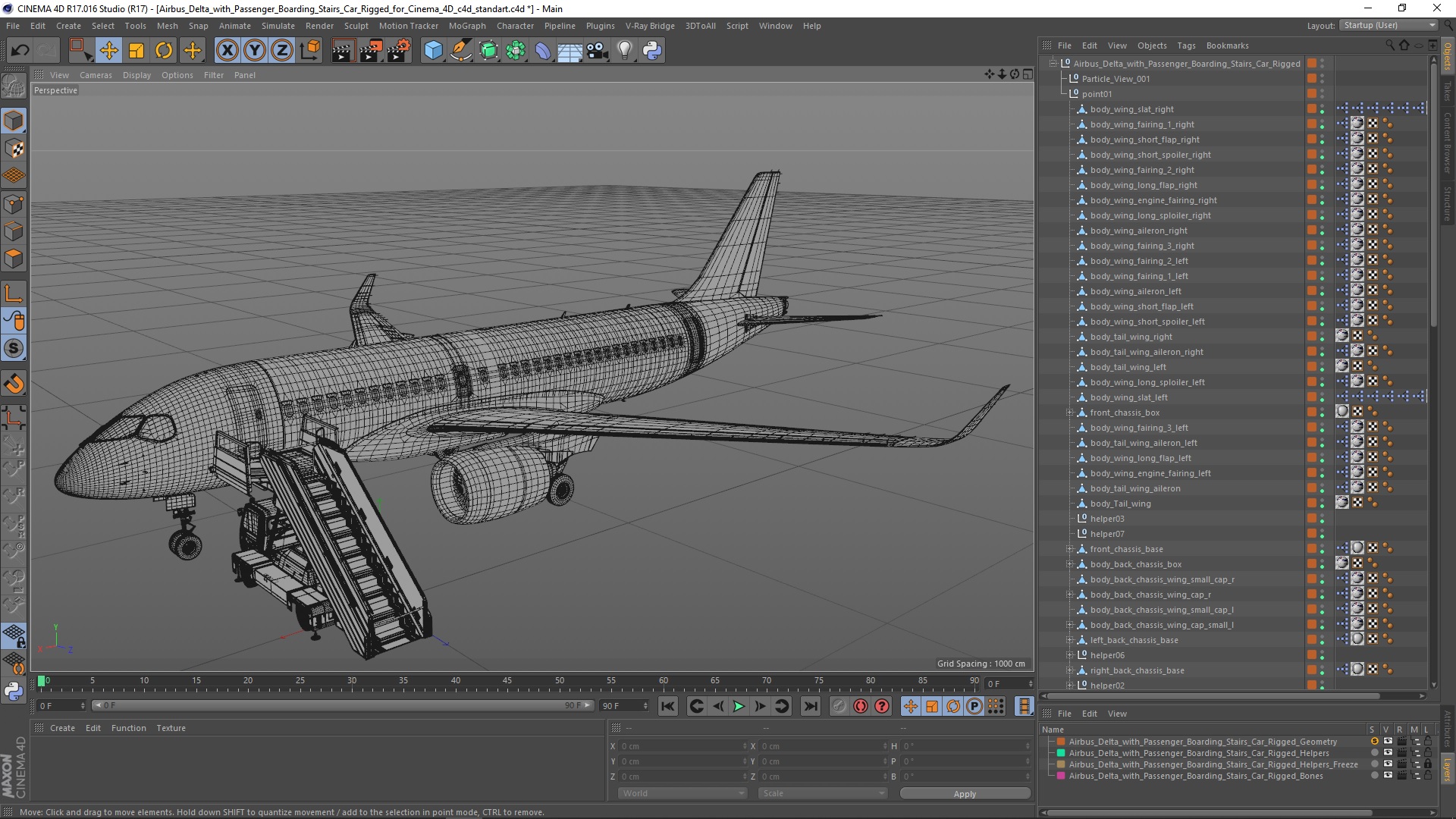Toggle visibility dots for body_wing_slat_right

tap(1322, 109)
